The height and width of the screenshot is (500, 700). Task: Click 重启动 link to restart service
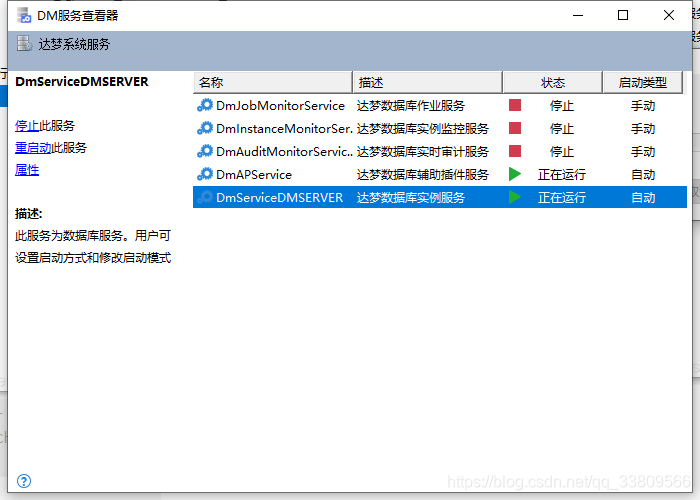pyautogui.click(x=33, y=148)
